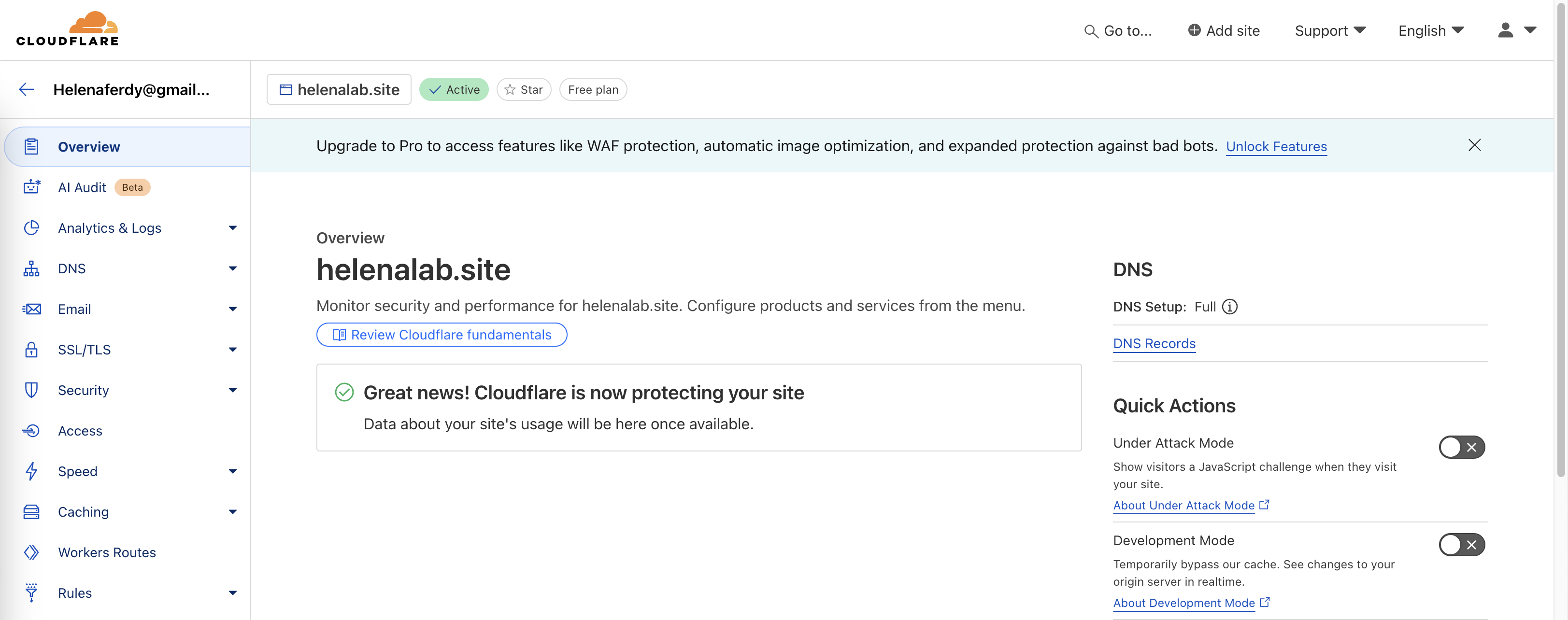Click the Go to search magnifier icon
This screenshot has height=620, width=1568.
coord(1090,31)
